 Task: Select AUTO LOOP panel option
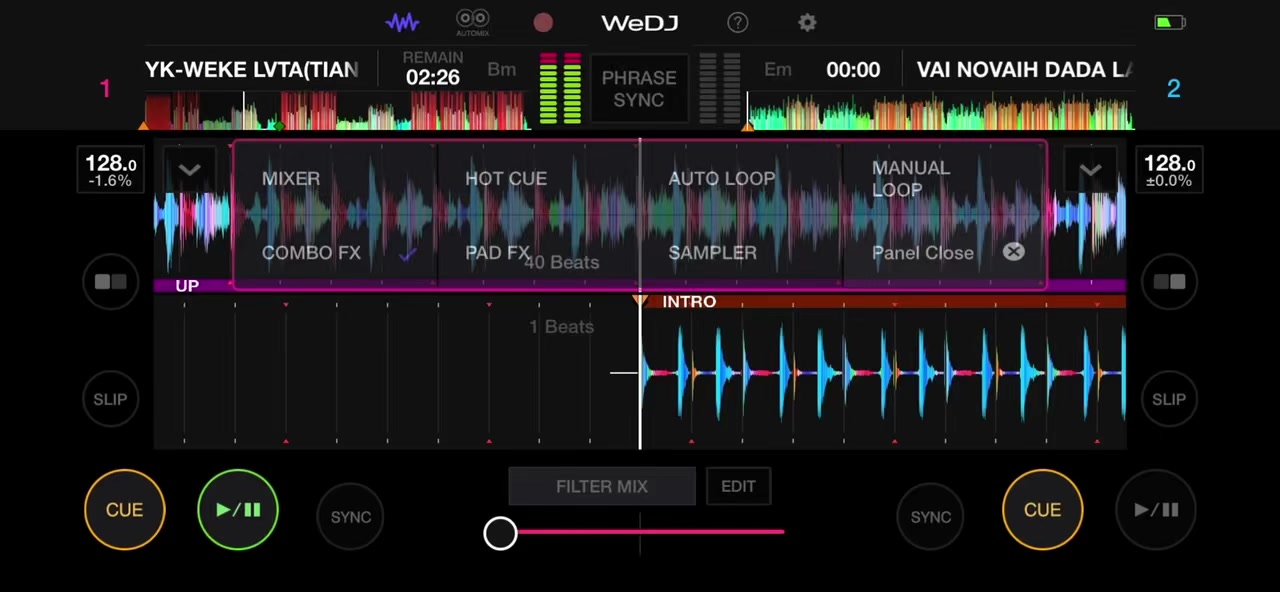[x=721, y=178]
